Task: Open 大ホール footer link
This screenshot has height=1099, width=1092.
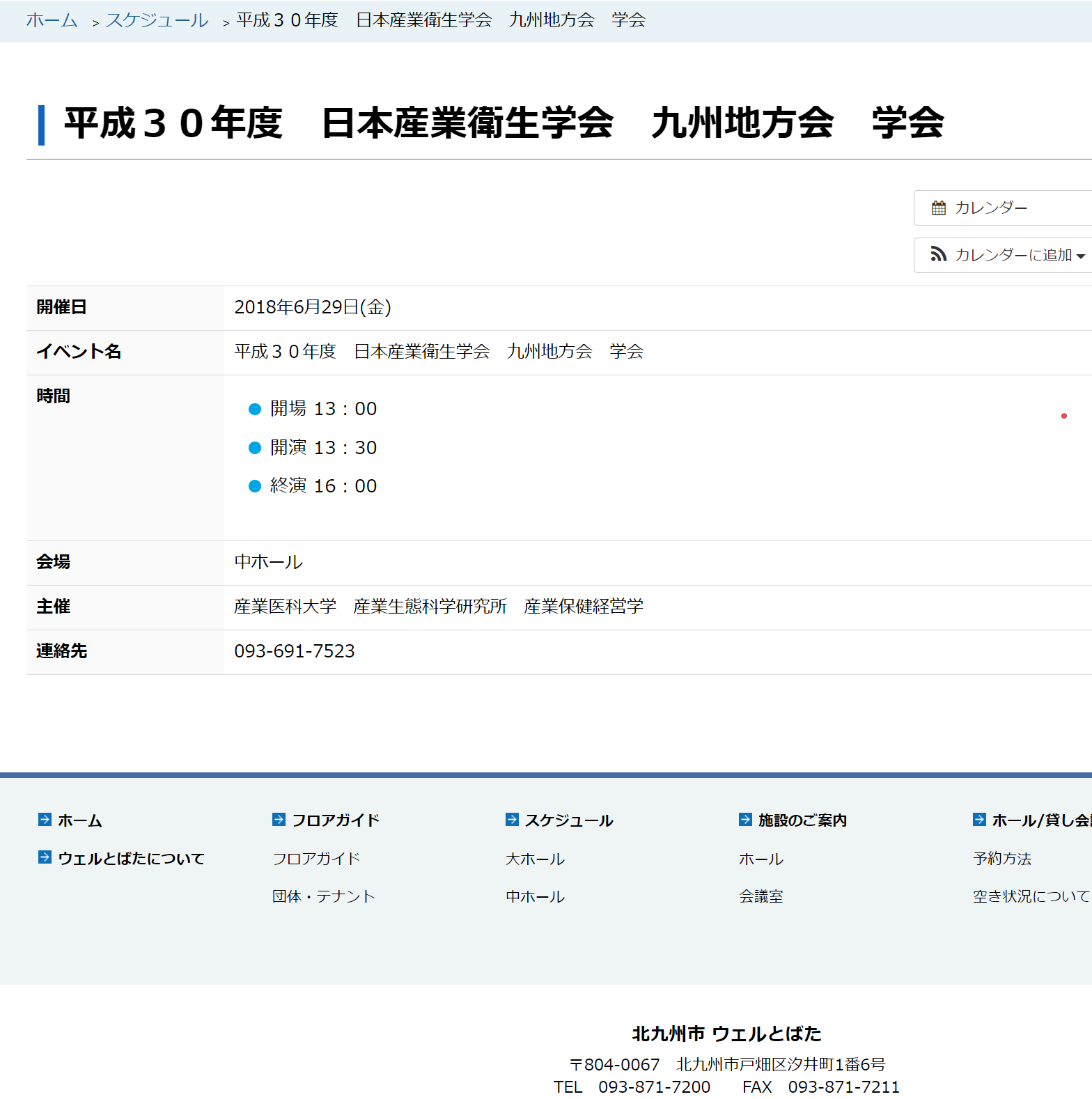Action: click(x=535, y=859)
